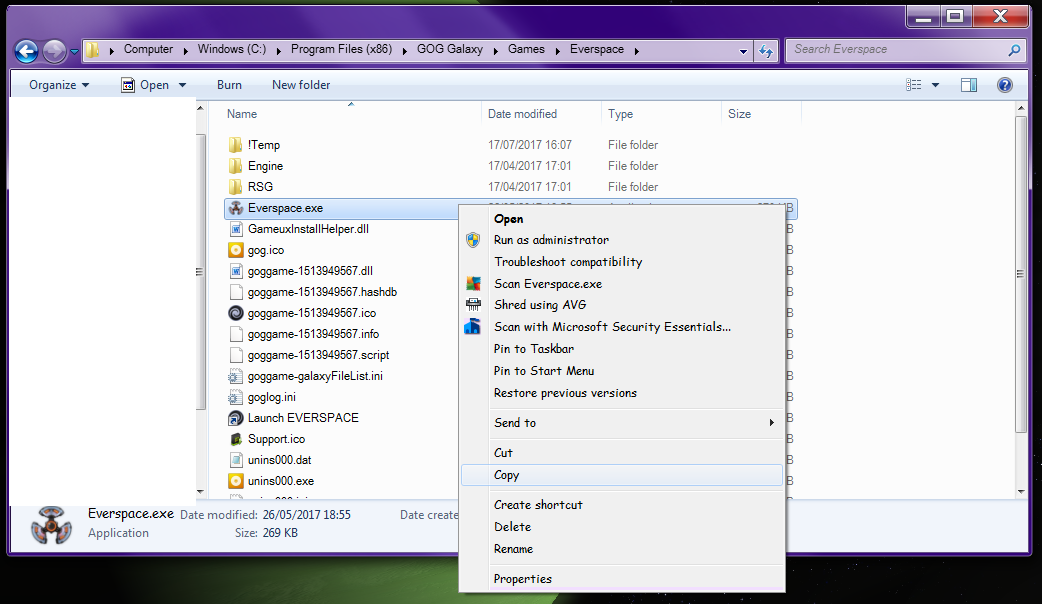Click the Everspace.exe details pane thumbnail
This screenshot has height=604, width=1042.
51,525
